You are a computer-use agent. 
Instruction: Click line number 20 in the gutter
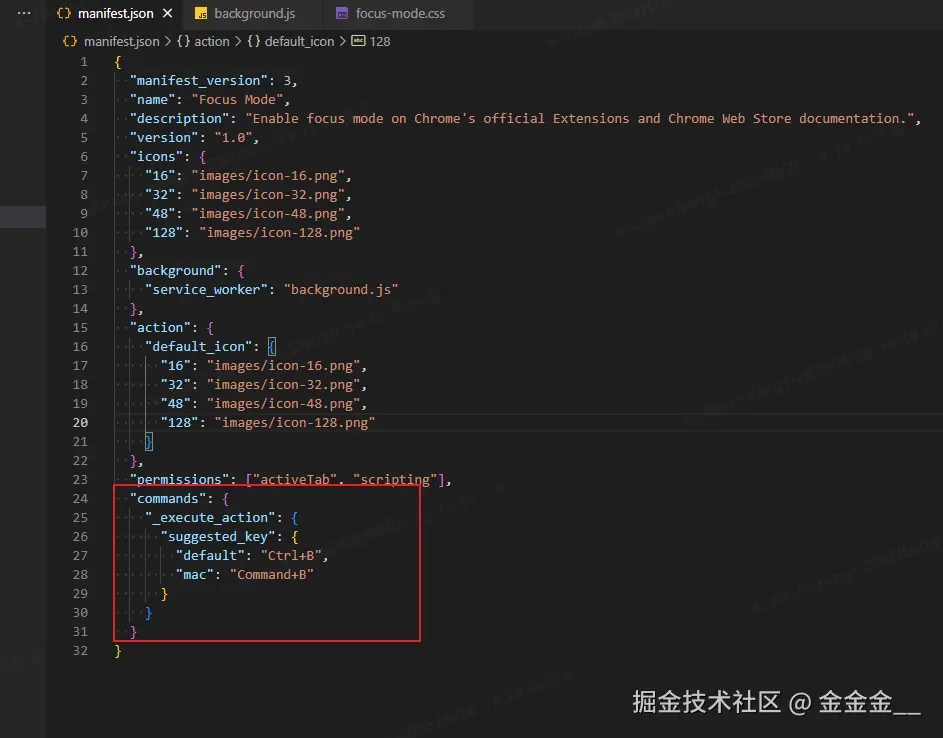coord(81,422)
